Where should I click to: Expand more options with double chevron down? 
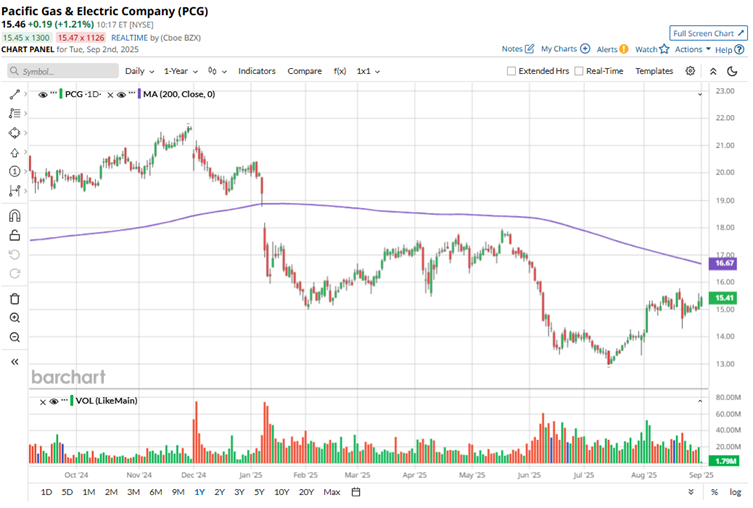pos(691,492)
